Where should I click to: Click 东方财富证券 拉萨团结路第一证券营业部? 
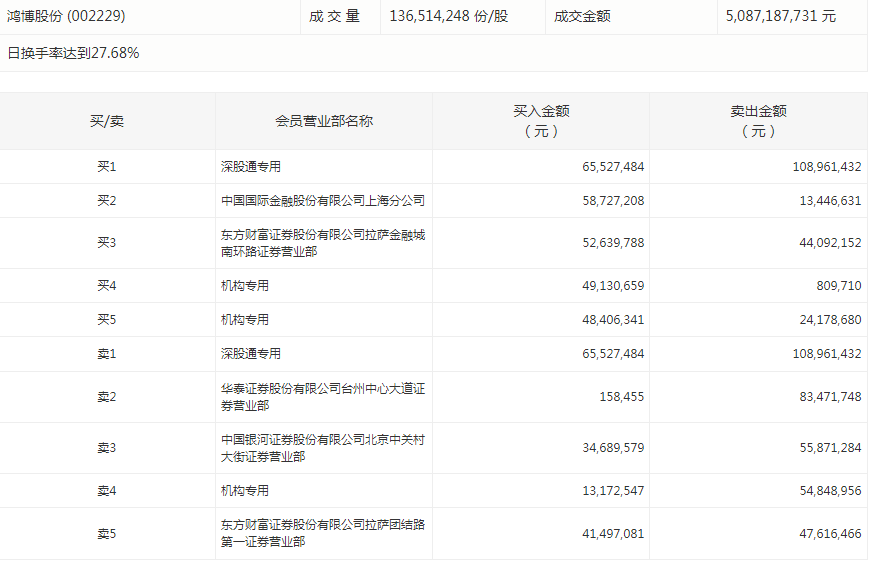click(323, 533)
